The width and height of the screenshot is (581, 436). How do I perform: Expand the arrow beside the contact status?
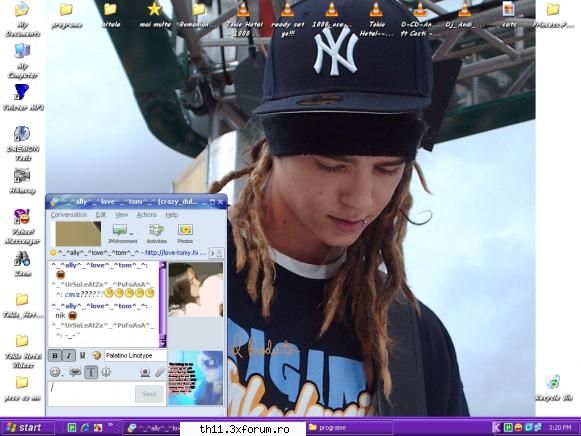point(213,253)
